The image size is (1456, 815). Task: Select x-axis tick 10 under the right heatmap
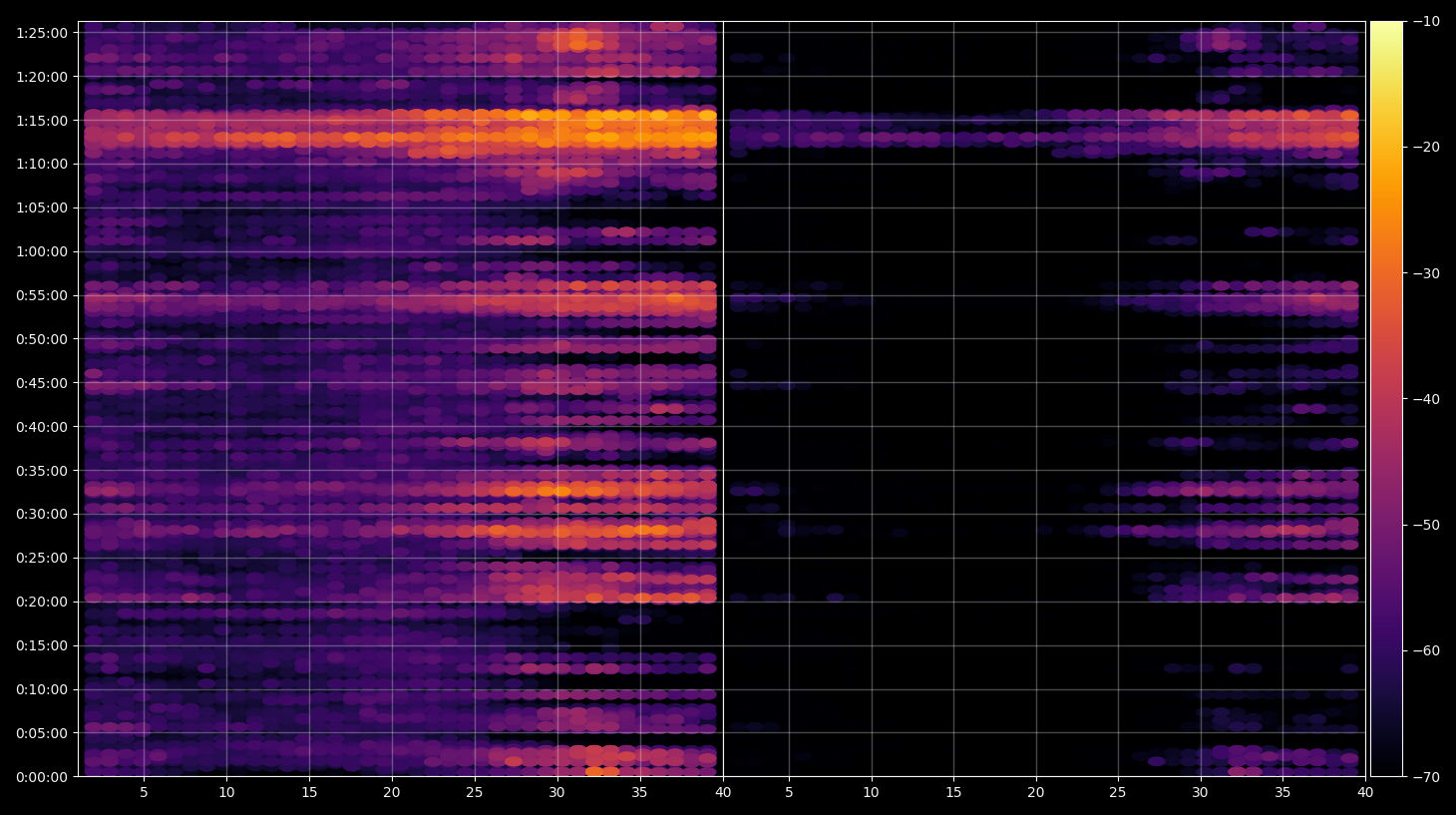tap(872, 793)
